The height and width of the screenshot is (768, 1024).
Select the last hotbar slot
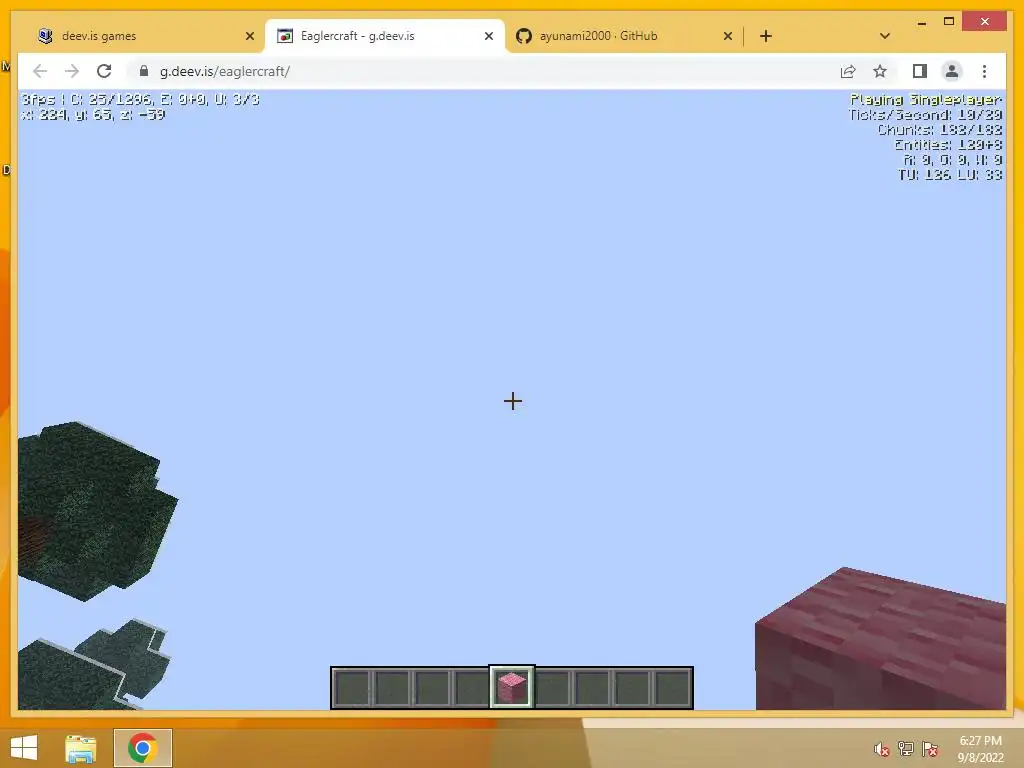672,688
